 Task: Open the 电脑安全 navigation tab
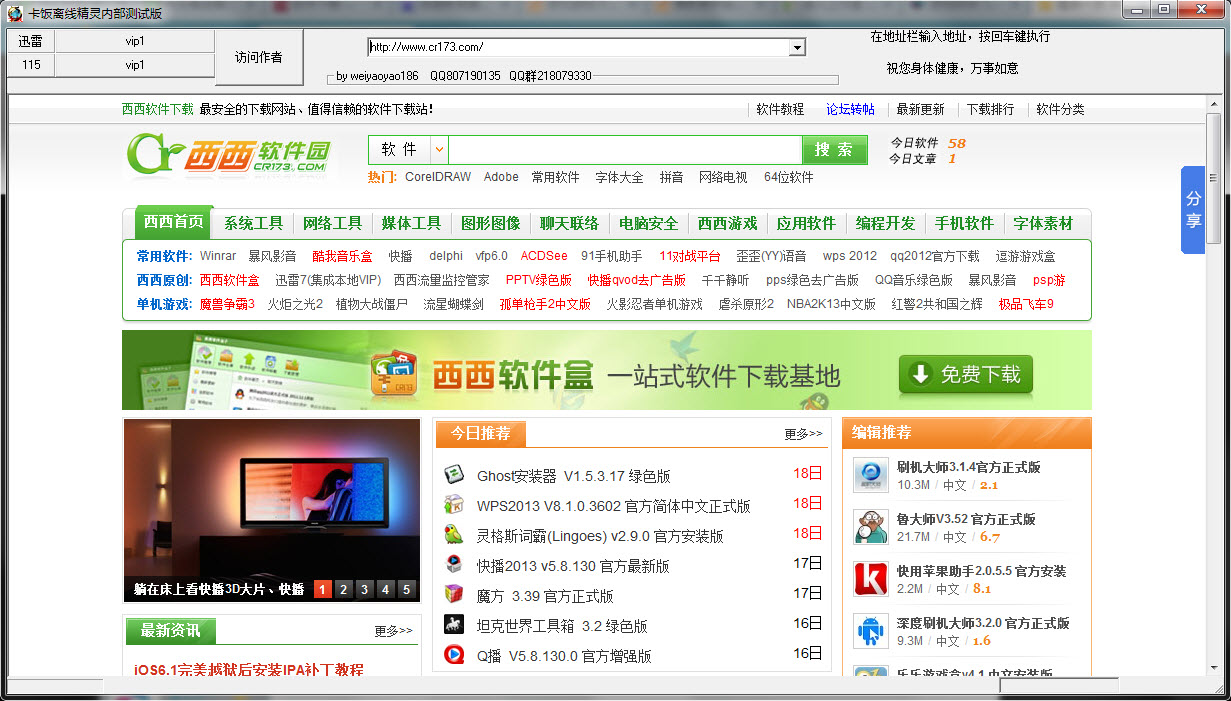[648, 223]
